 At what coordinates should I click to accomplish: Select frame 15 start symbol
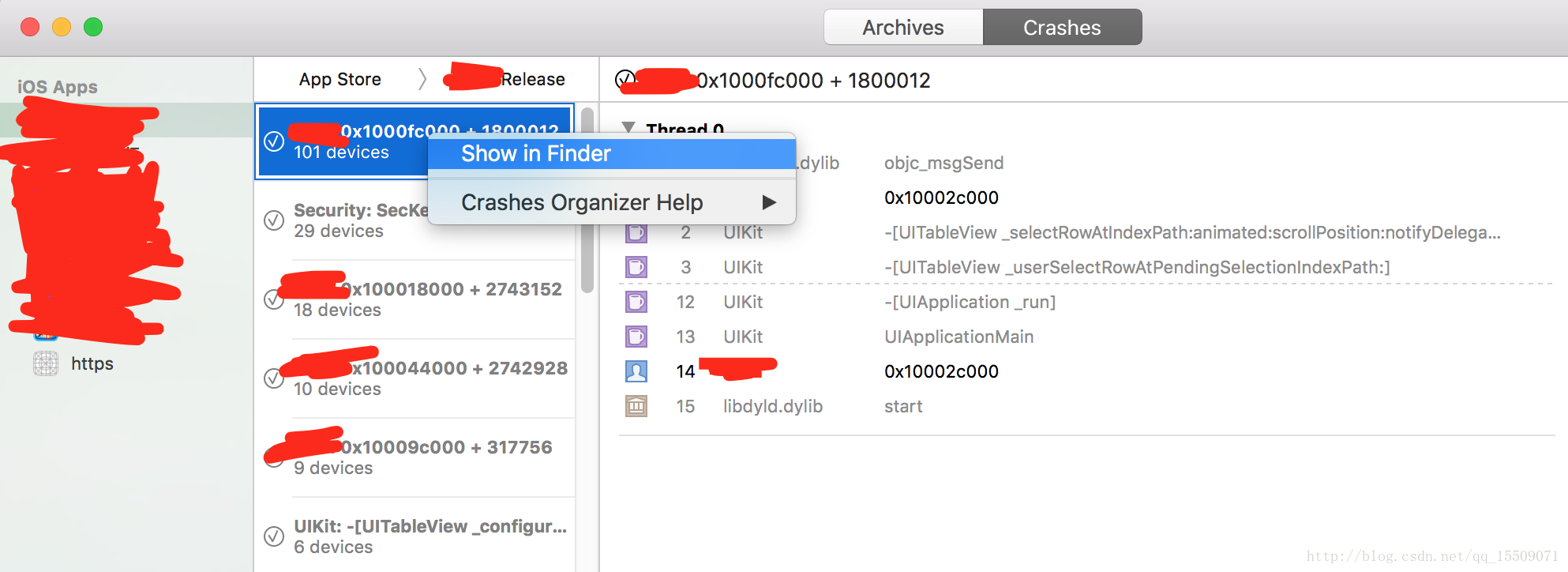pos(903,406)
